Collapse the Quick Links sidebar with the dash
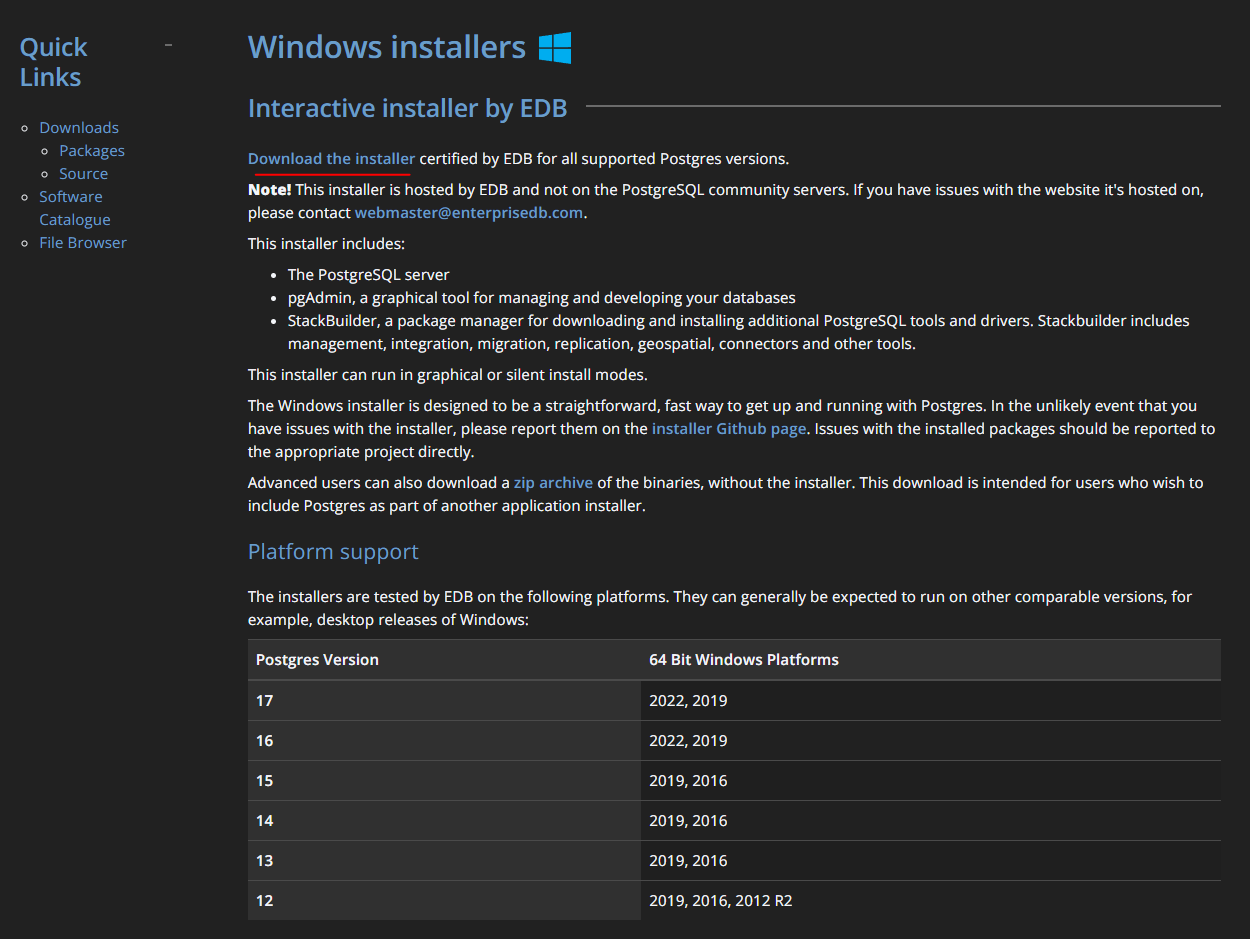Screen dimensions: 1250x939 click(x=168, y=45)
